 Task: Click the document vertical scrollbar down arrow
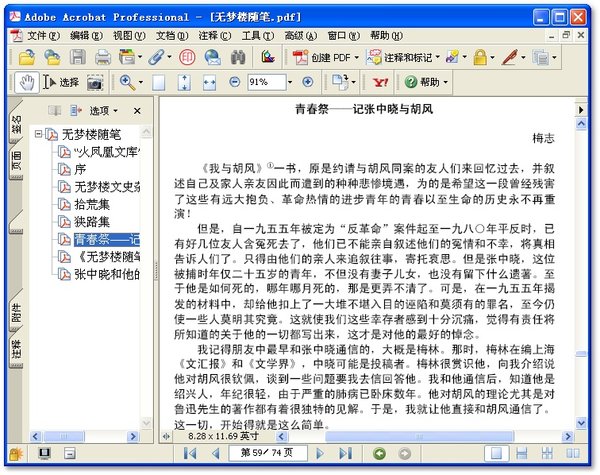coord(581,423)
